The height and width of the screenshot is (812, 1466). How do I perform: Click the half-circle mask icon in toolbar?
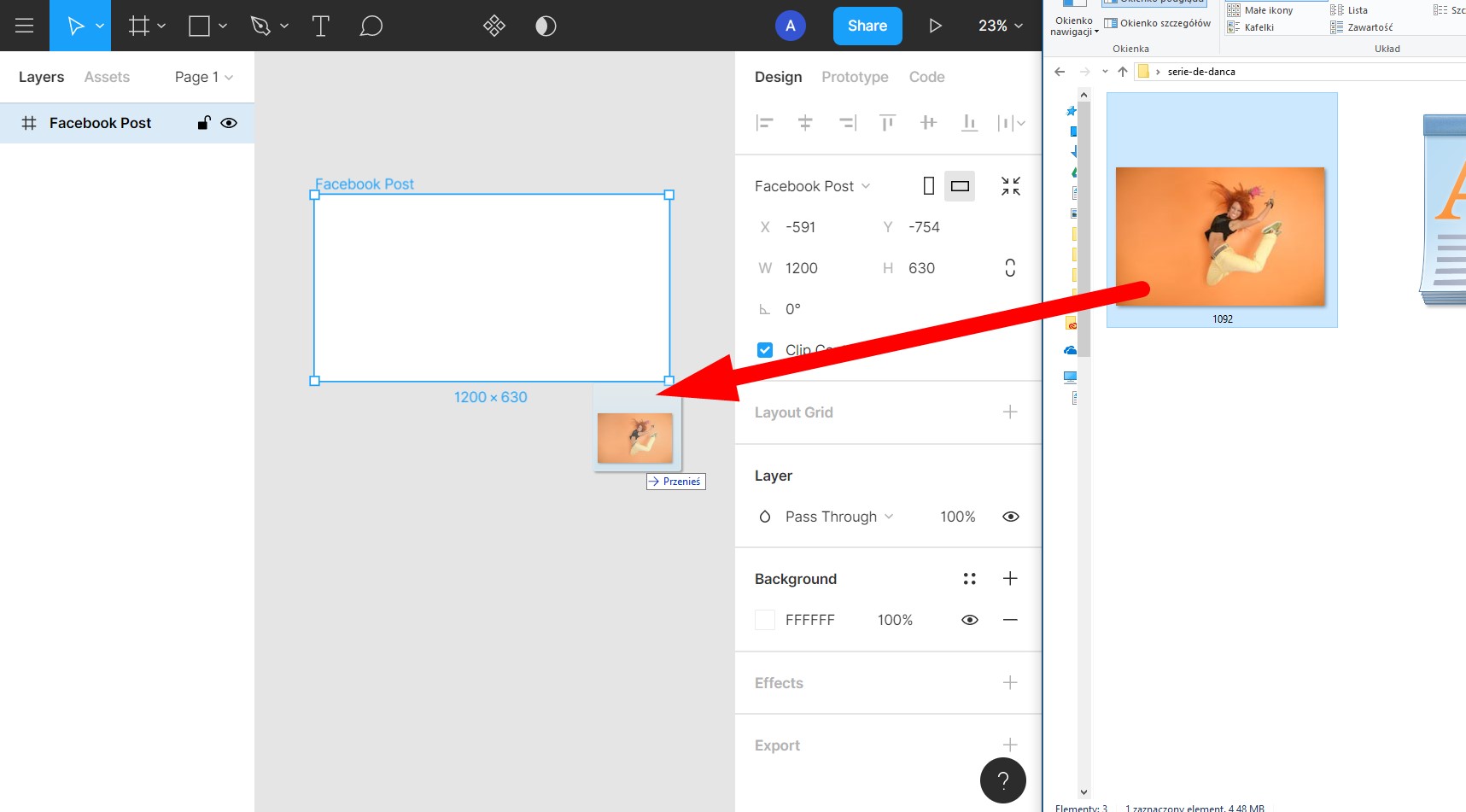[x=546, y=26]
